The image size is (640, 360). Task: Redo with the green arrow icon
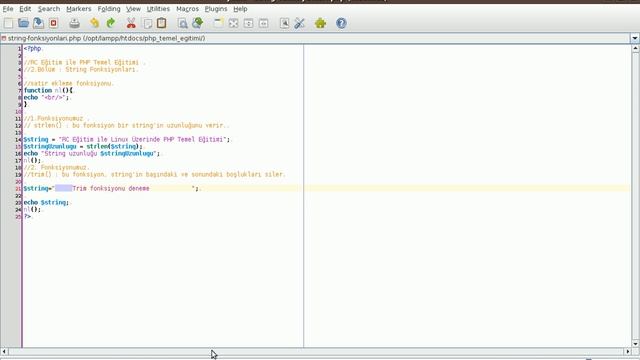tap(110, 23)
